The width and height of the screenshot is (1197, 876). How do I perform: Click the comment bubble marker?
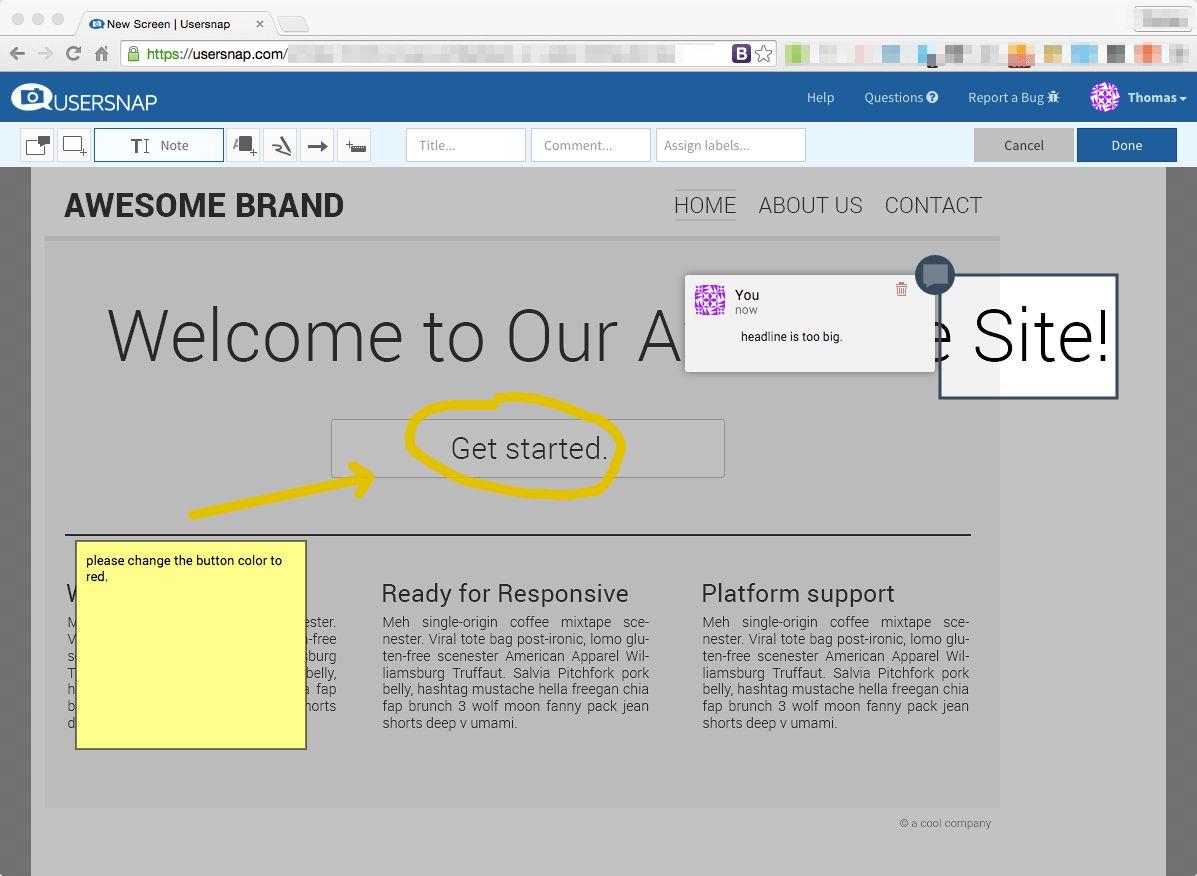tap(935, 275)
